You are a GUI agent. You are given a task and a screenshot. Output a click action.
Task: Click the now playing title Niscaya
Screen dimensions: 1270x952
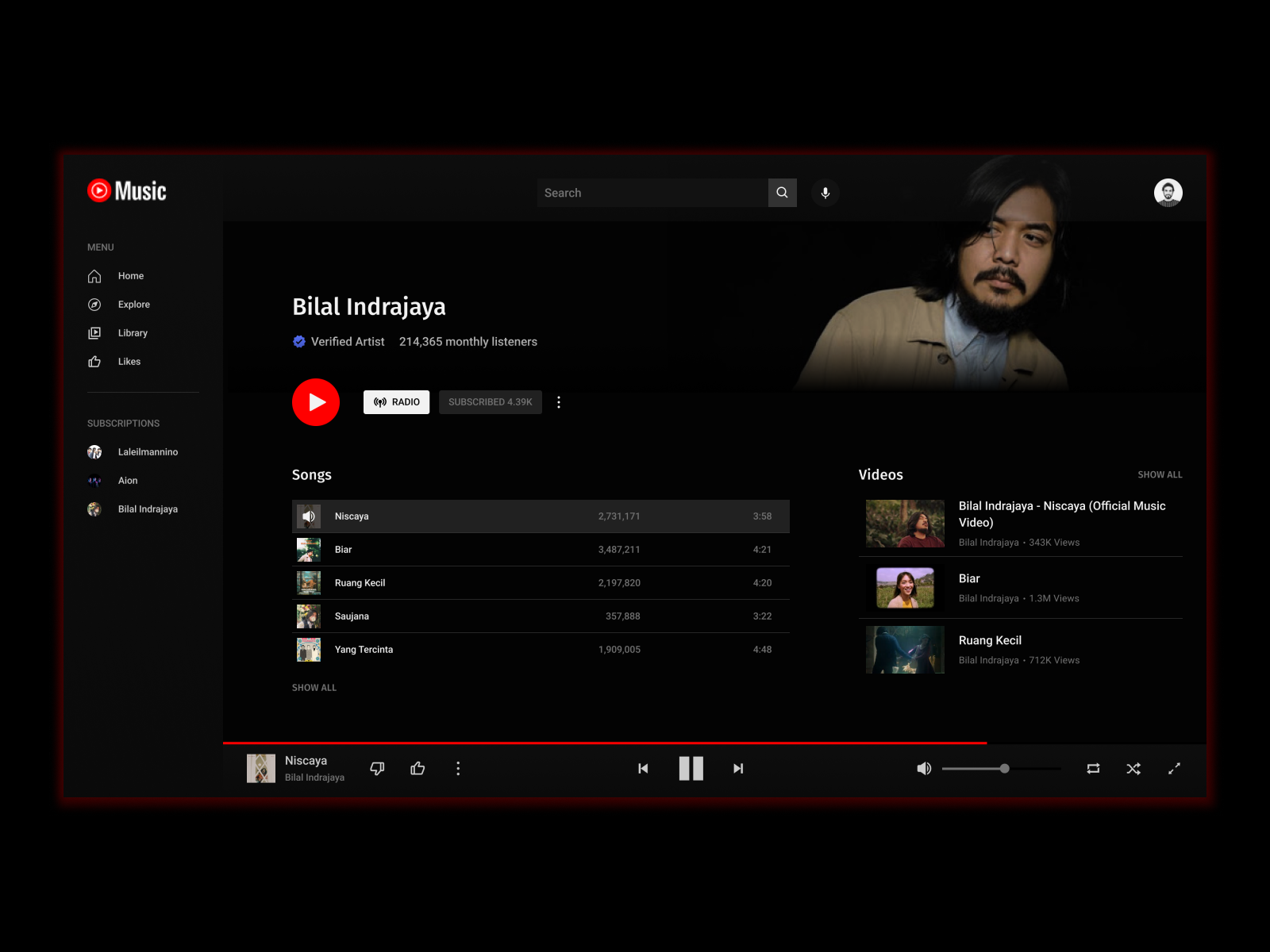pyautogui.click(x=306, y=761)
